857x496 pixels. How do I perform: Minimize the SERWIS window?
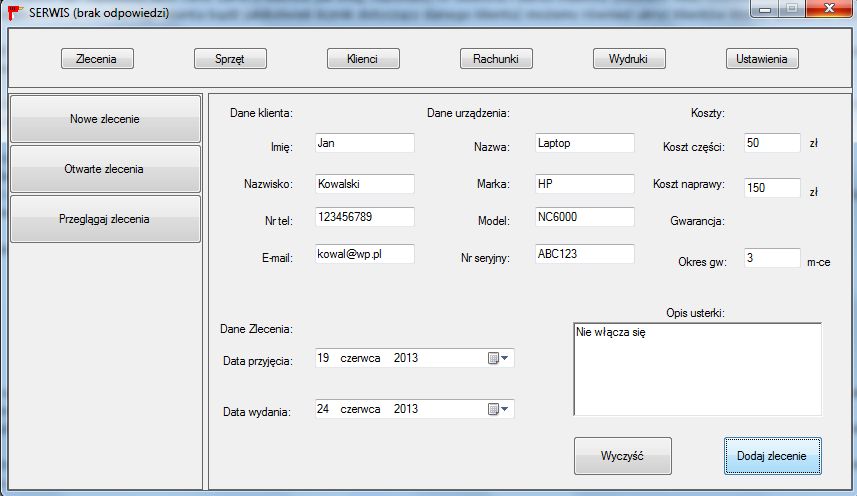coord(765,9)
